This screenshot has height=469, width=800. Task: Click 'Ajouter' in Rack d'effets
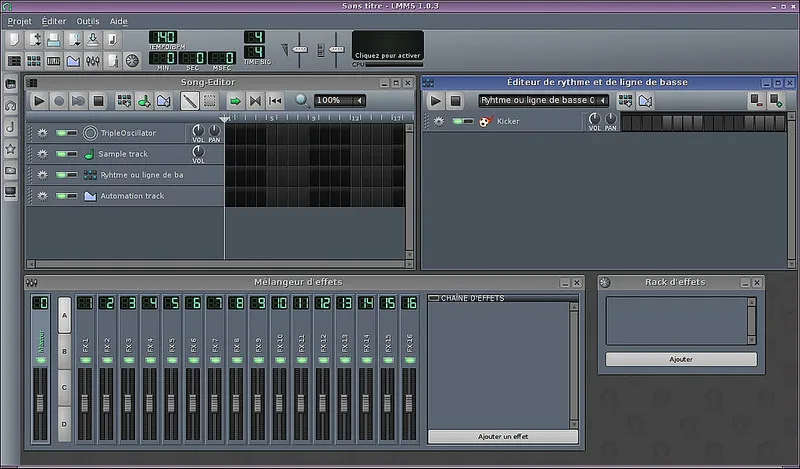click(x=680, y=359)
